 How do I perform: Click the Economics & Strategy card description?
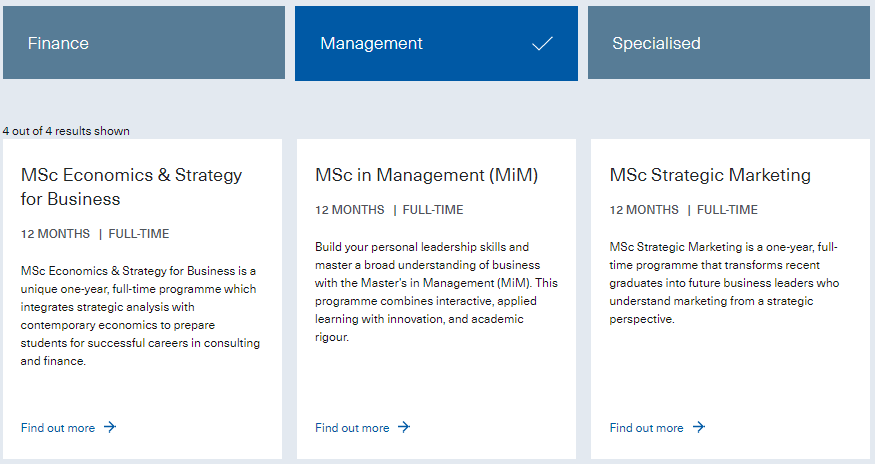140,316
